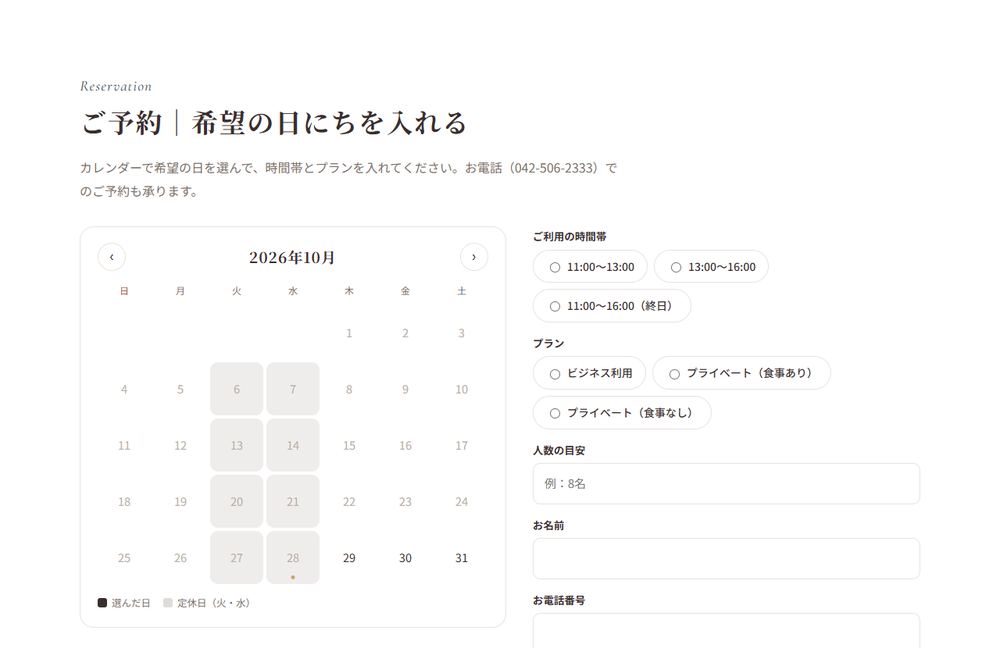The height and width of the screenshot is (648, 1000).
Task: Click date 12 in the calendar
Action: tap(180, 445)
